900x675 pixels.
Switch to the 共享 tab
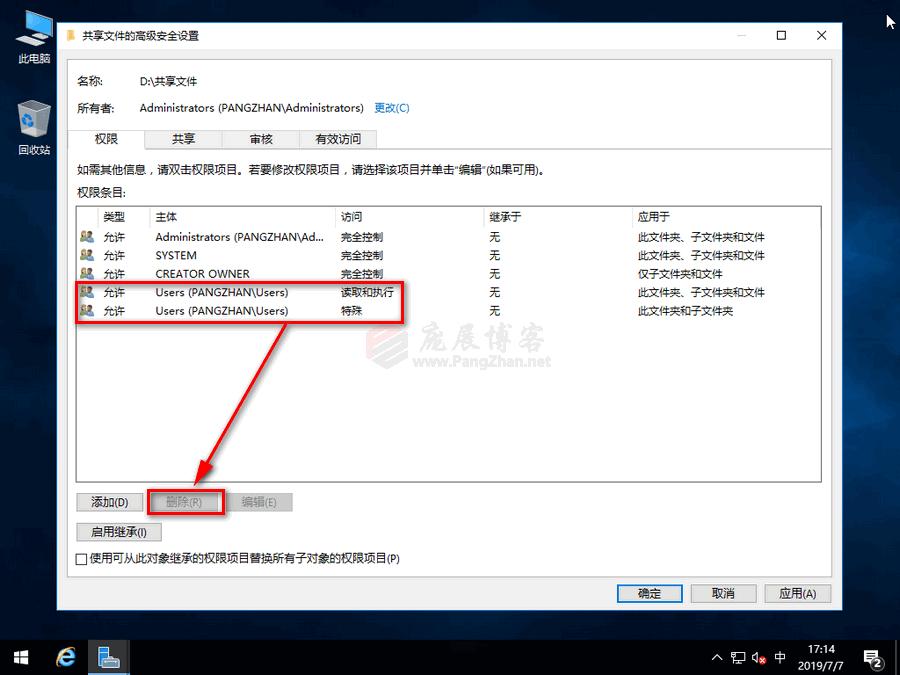pos(182,139)
